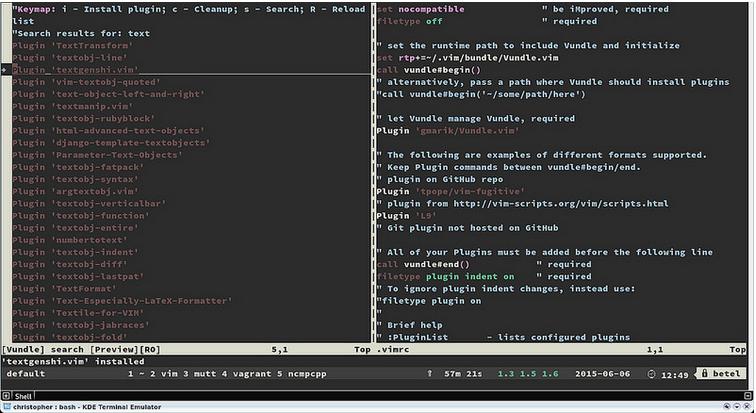Screen dimensions: 756x413
Task: Click Plugin 'numbertotext' line
Action: click(70, 240)
